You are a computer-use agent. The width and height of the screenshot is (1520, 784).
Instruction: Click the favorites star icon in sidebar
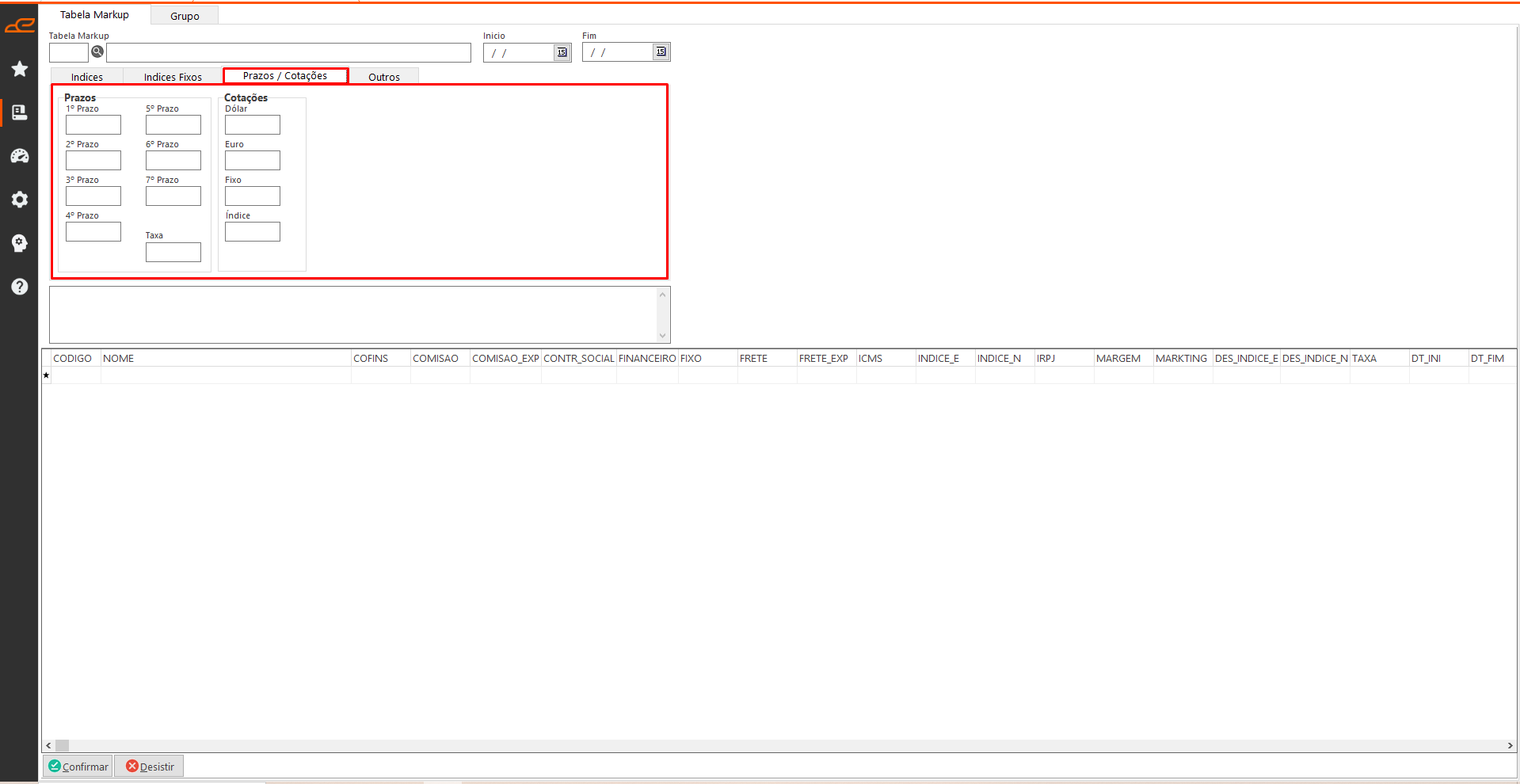point(20,70)
